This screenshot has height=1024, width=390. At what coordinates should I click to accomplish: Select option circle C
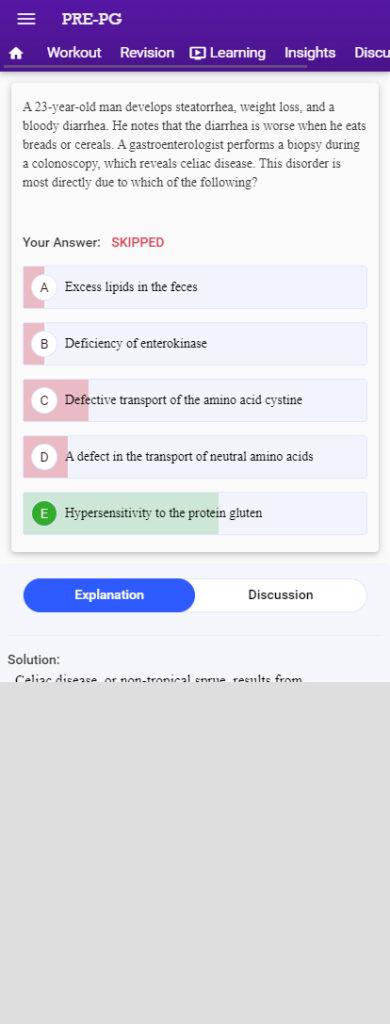coord(44,400)
